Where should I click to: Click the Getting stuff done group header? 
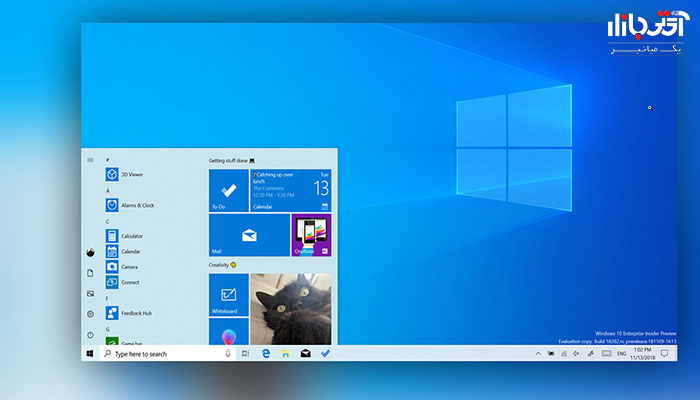232,160
